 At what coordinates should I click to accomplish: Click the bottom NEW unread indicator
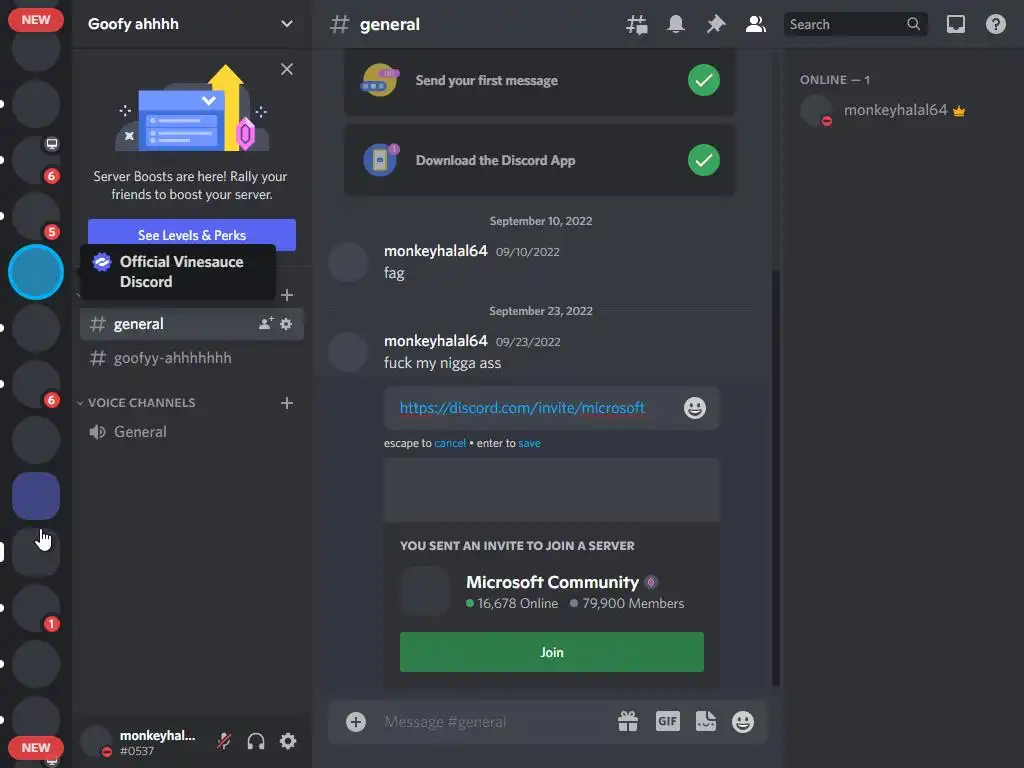(36, 748)
